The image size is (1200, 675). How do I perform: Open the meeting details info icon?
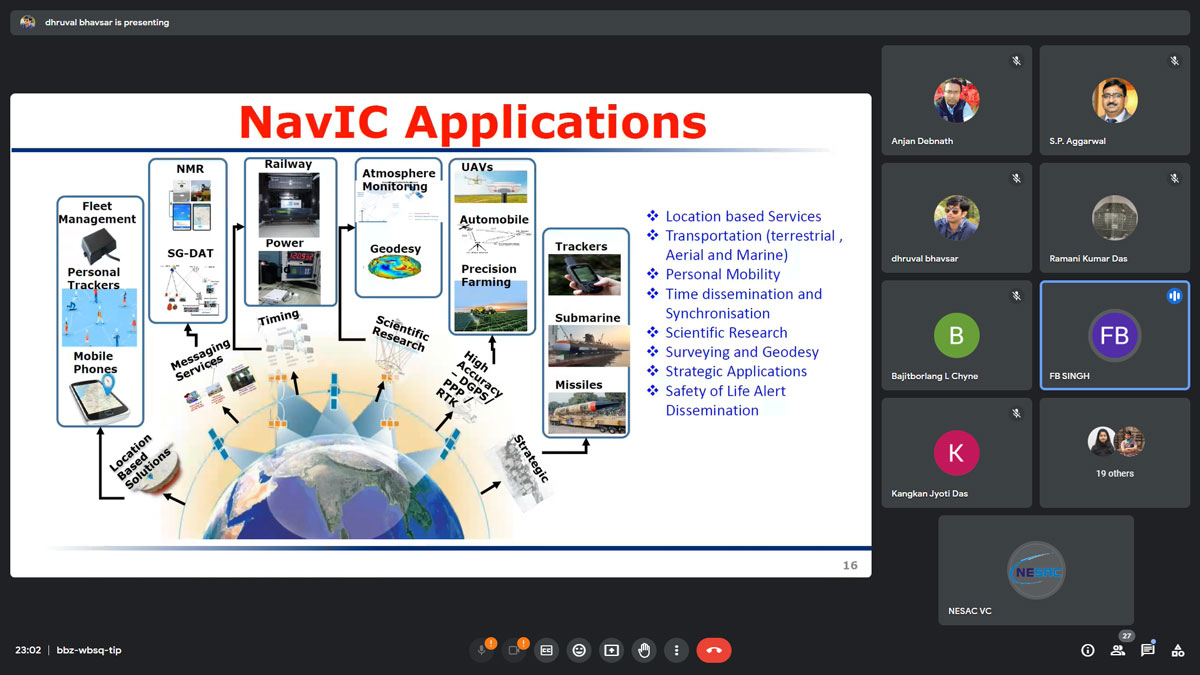click(x=1088, y=650)
